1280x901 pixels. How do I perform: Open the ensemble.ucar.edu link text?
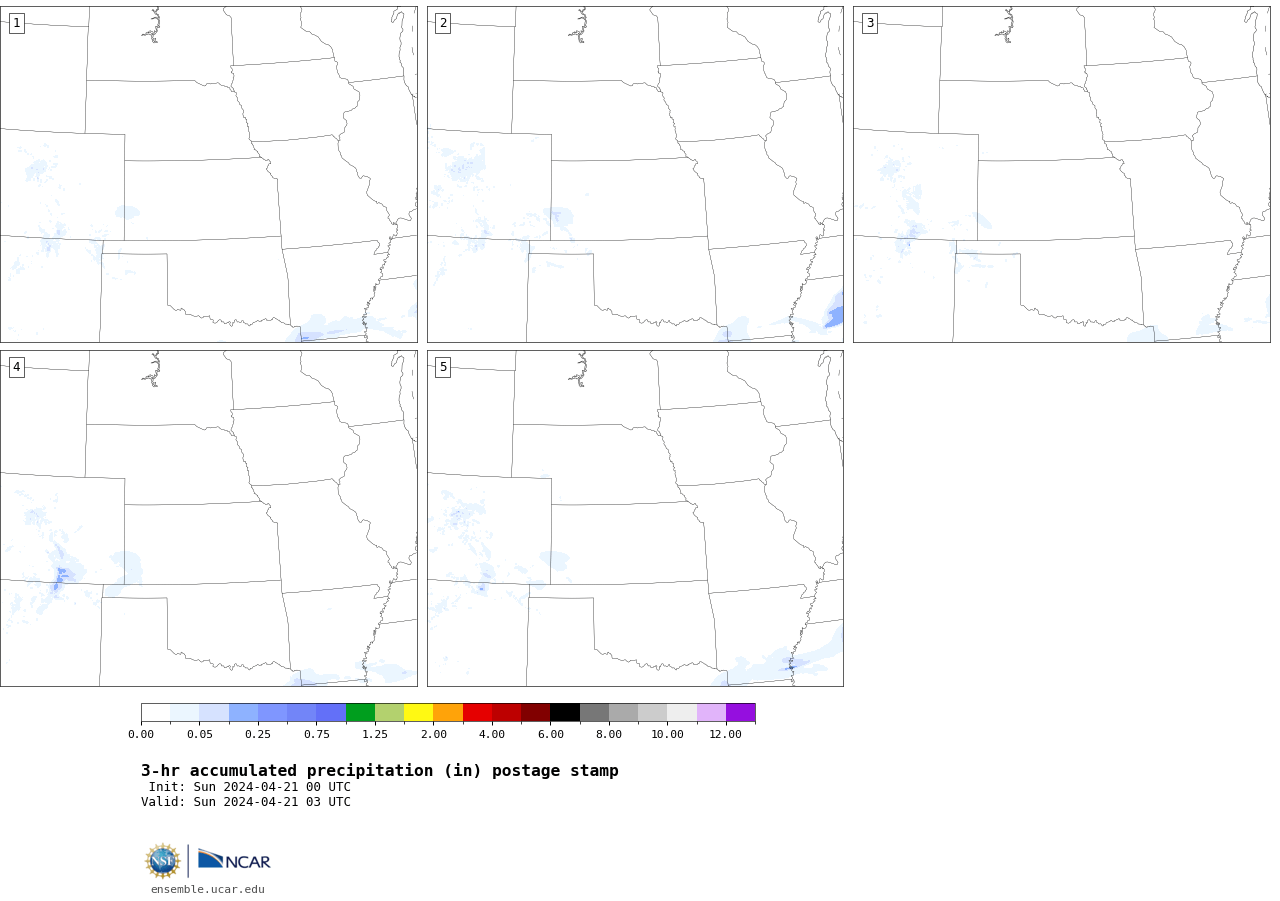coord(208,889)
